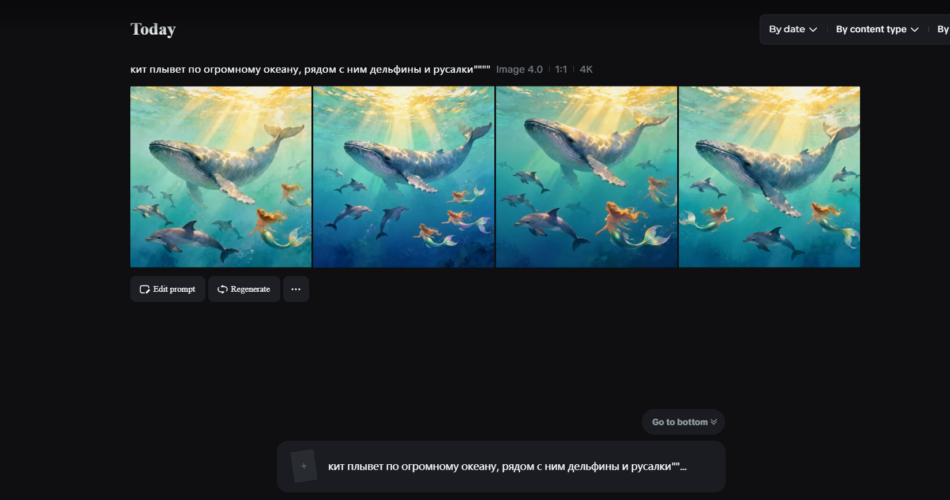Open the By date filter dropdown
Image resolution: width=950 pixels, height=500 pixels.
[792, 29]
